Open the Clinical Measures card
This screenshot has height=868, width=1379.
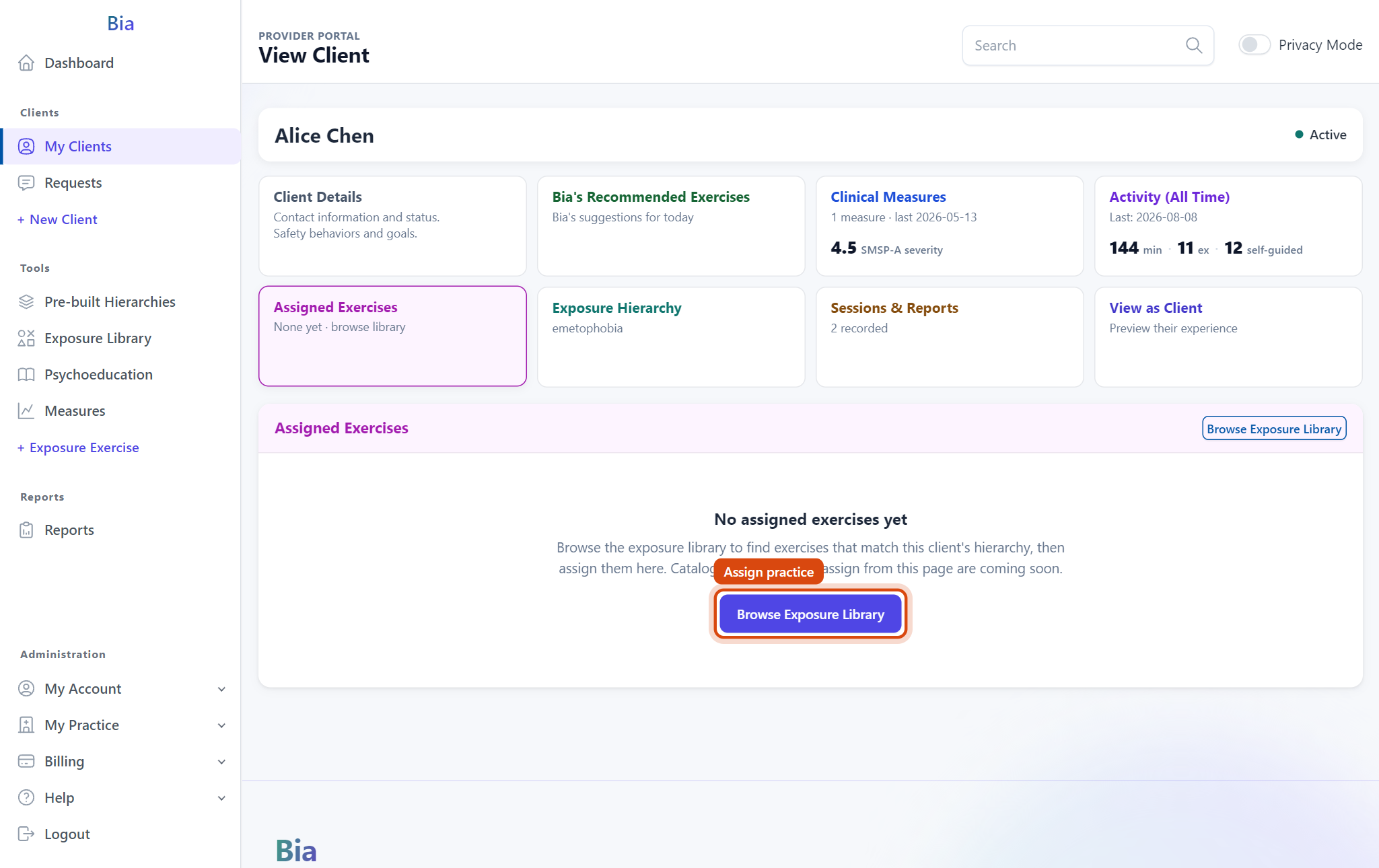(950, 225)
